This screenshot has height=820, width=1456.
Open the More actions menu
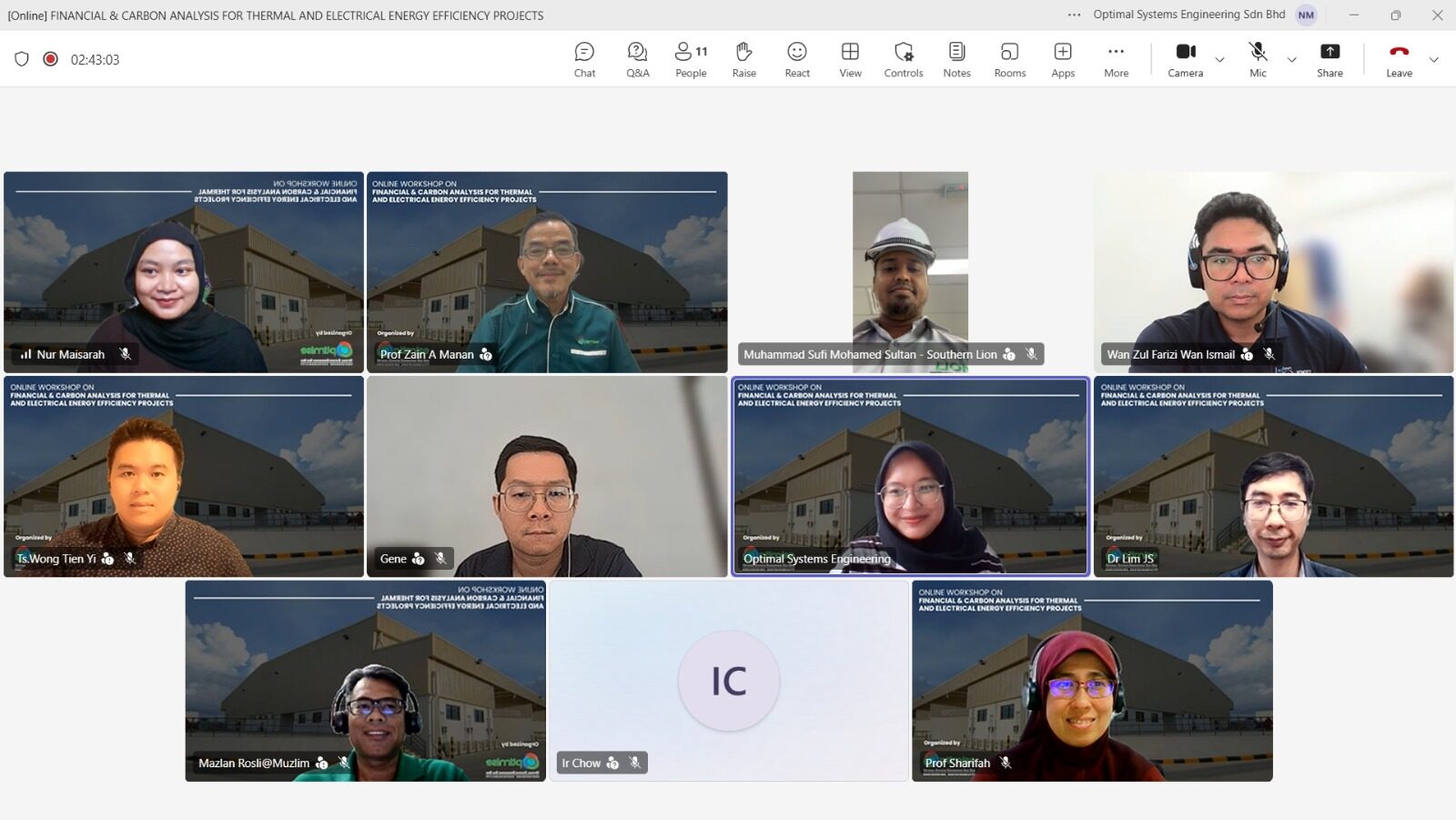tap(1117, 60)
